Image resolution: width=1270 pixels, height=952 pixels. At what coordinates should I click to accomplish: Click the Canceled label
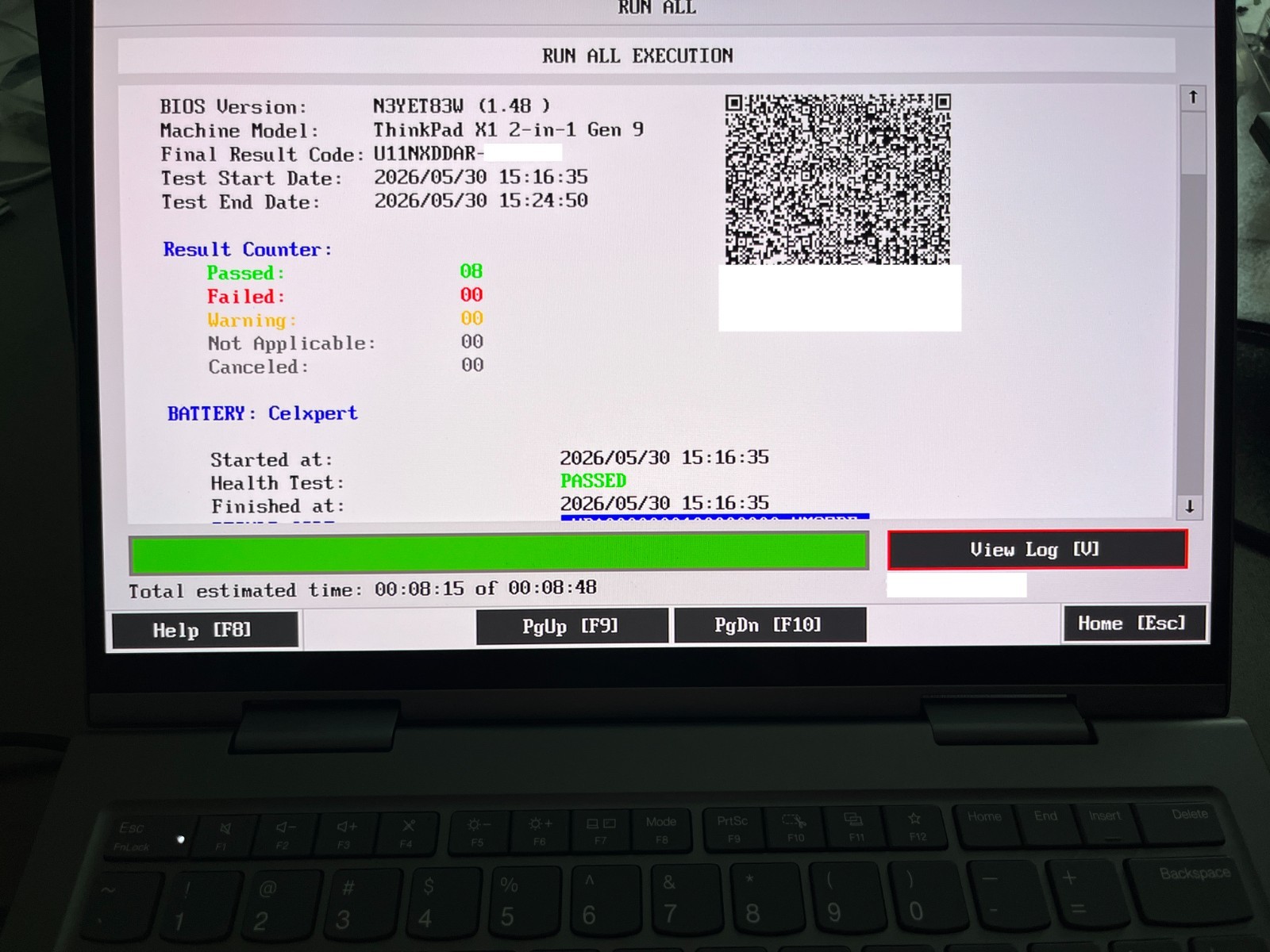coord(258,367)
